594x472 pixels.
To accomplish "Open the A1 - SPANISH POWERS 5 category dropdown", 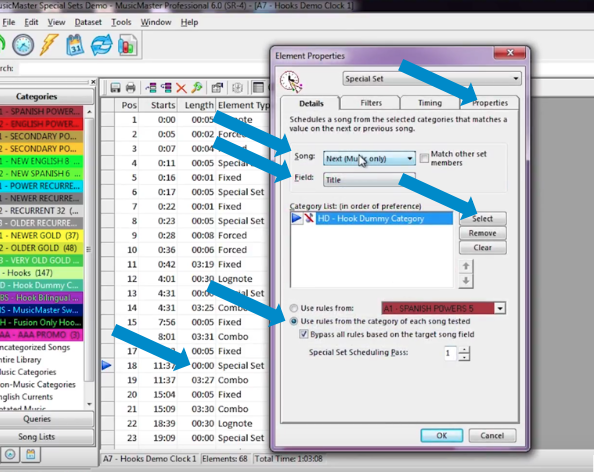I will (444, 308).
